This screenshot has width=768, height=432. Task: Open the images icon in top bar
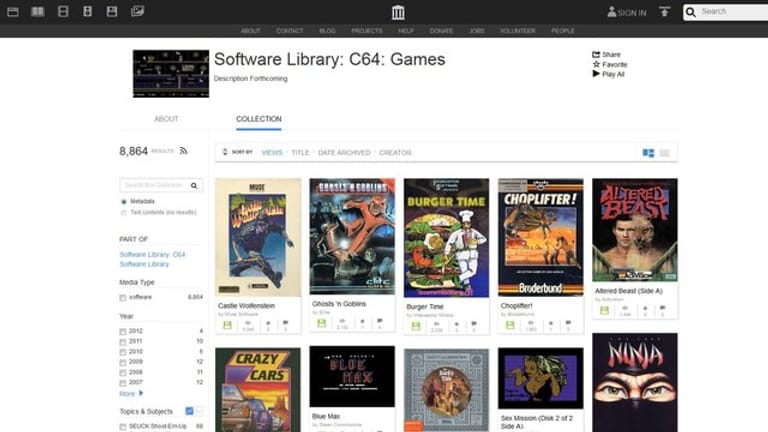138,12
